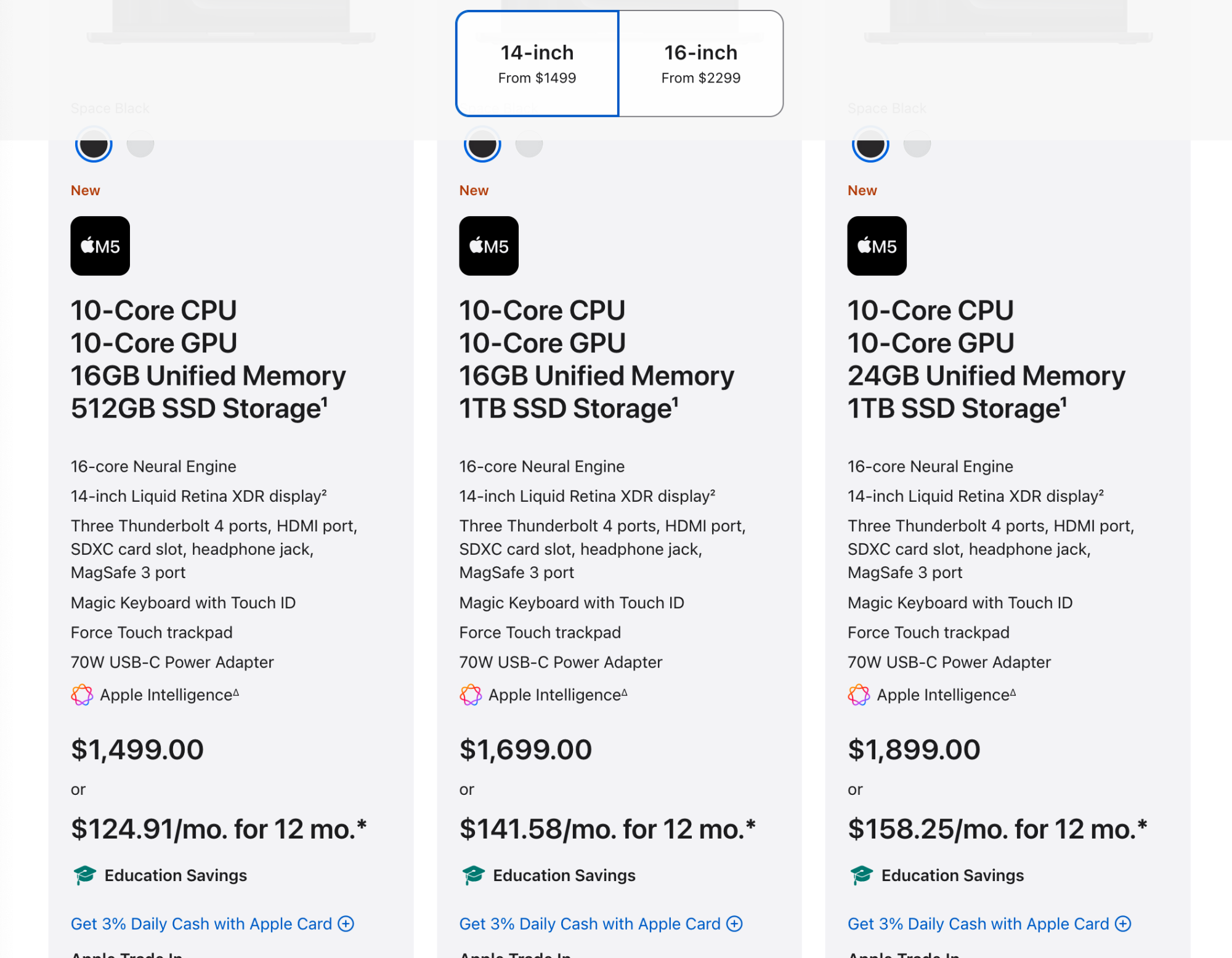Click Apple Intelligence icon on 512GB model
Viewport: 1232px width, 958px height.
pyautogui.click(x=82, y=694)
